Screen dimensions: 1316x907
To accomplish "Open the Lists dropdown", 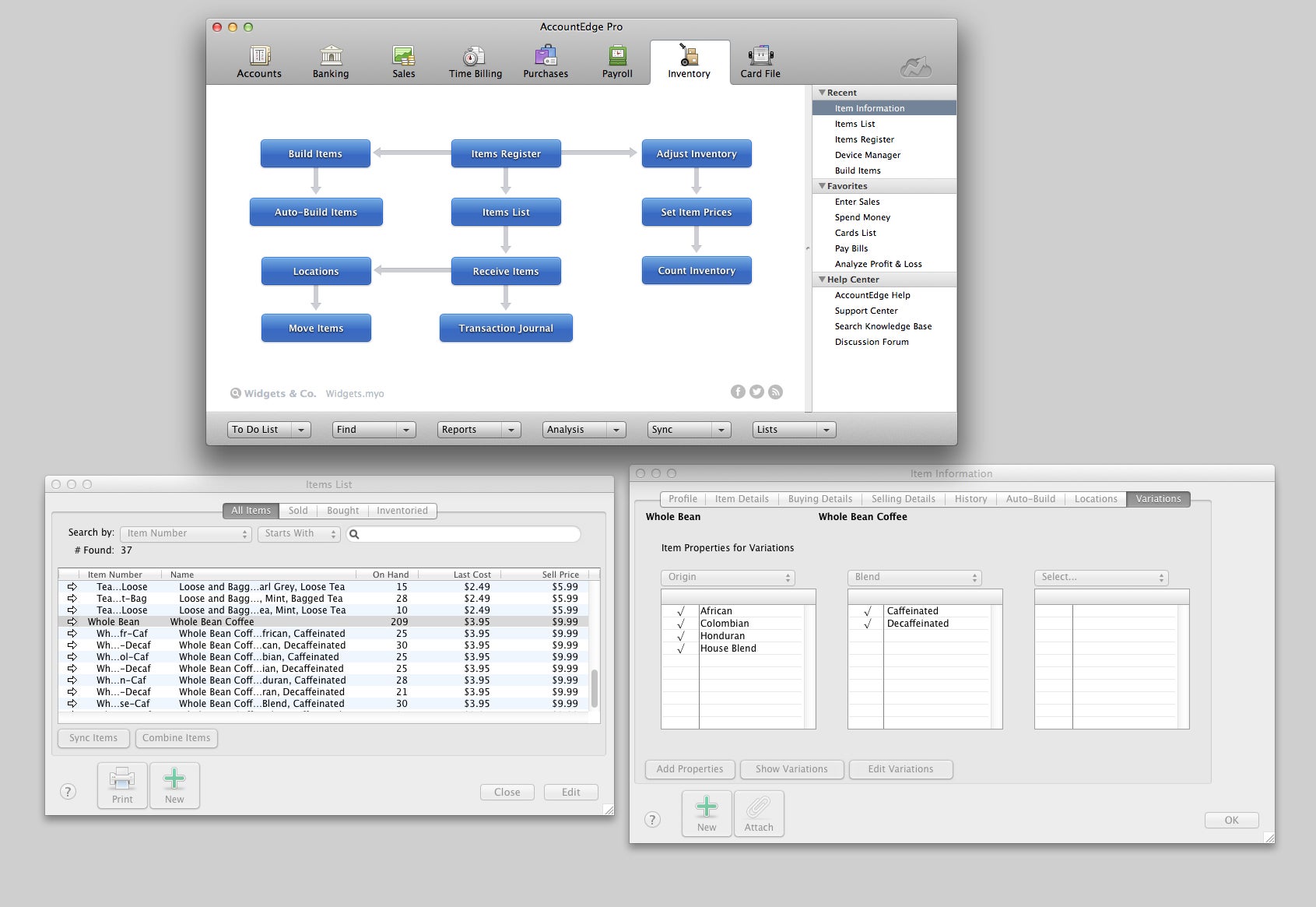I will (x=794, y=430).
